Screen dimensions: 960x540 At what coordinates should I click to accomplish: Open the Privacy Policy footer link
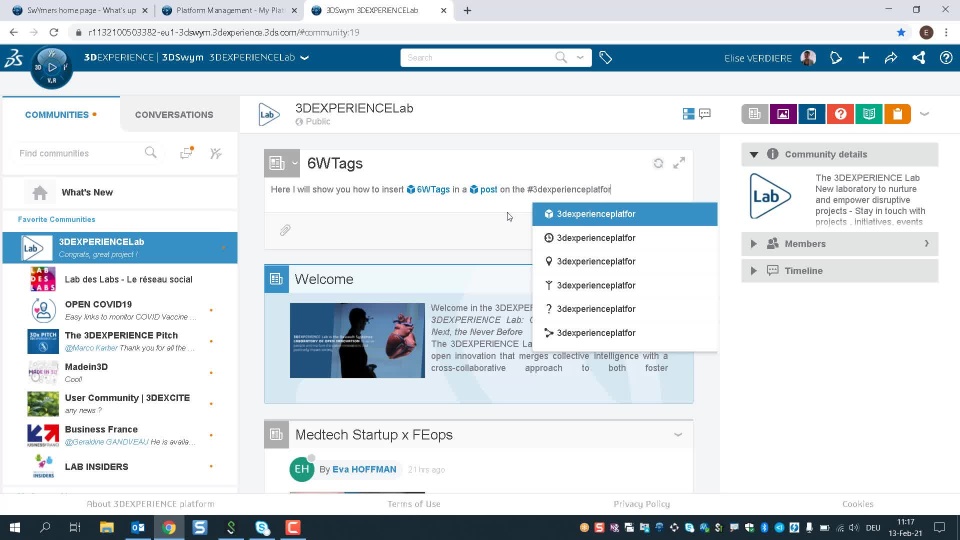(x=642, y=504)
